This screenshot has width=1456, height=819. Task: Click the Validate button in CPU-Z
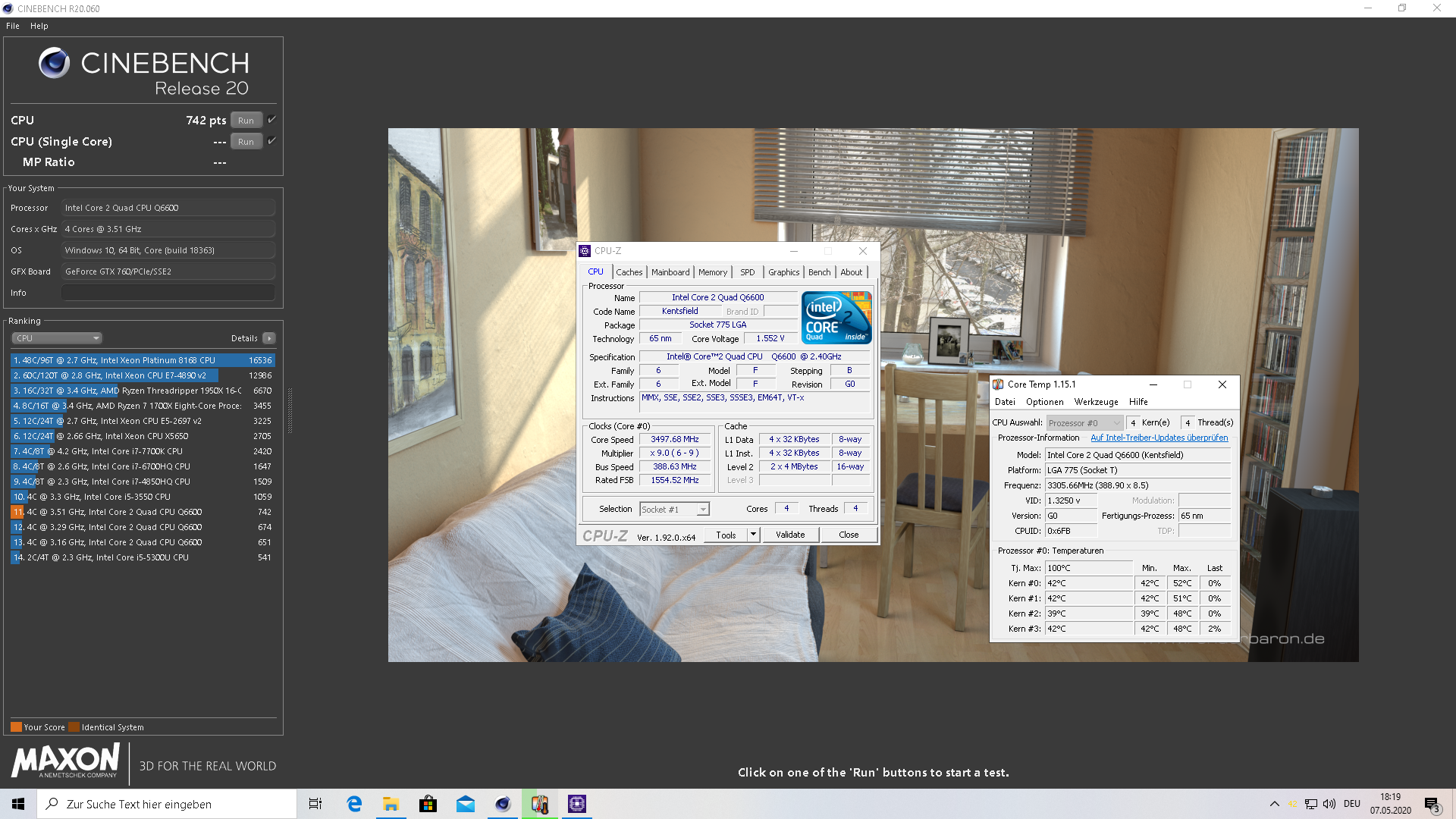(x=790, y=535)
